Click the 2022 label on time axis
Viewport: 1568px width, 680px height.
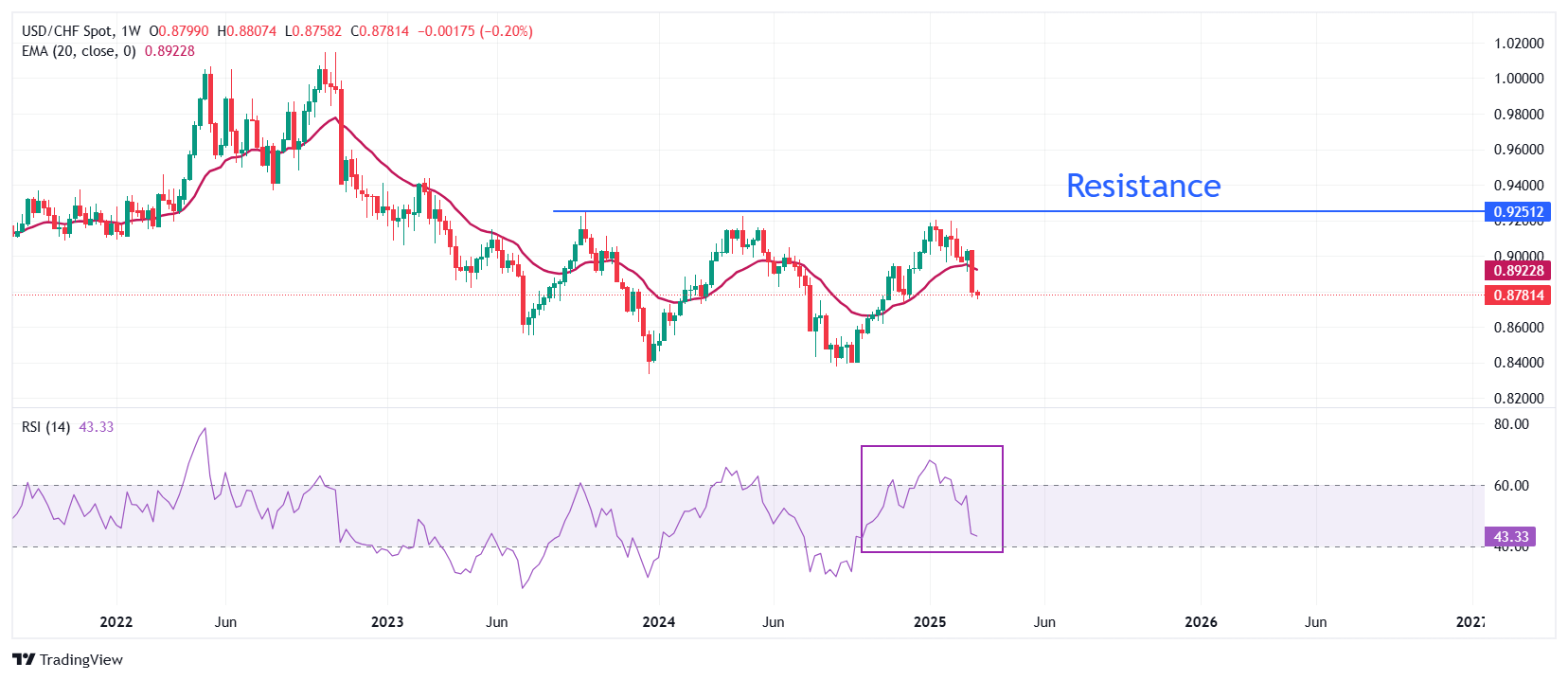click(116, 622)
